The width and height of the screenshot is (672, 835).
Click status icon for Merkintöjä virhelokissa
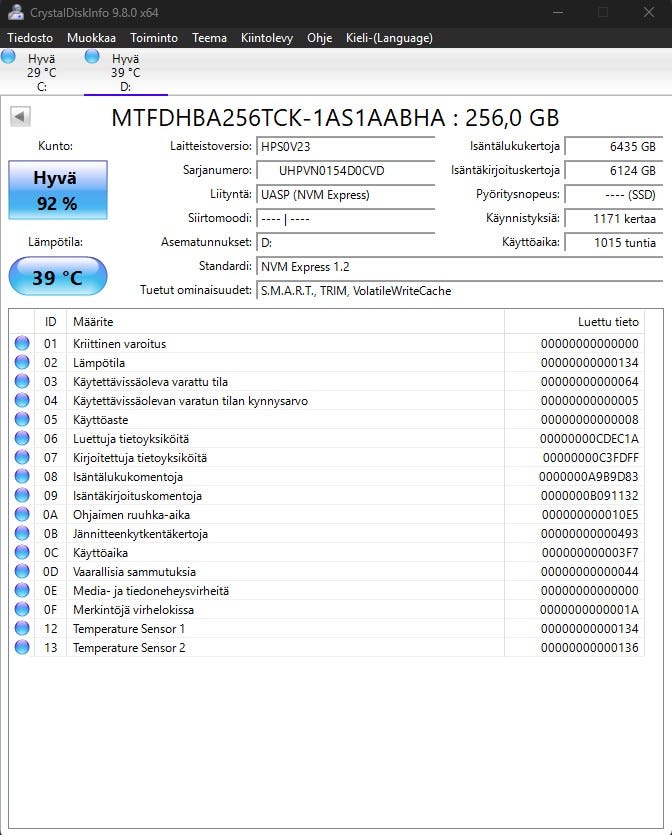pos(22,609)
